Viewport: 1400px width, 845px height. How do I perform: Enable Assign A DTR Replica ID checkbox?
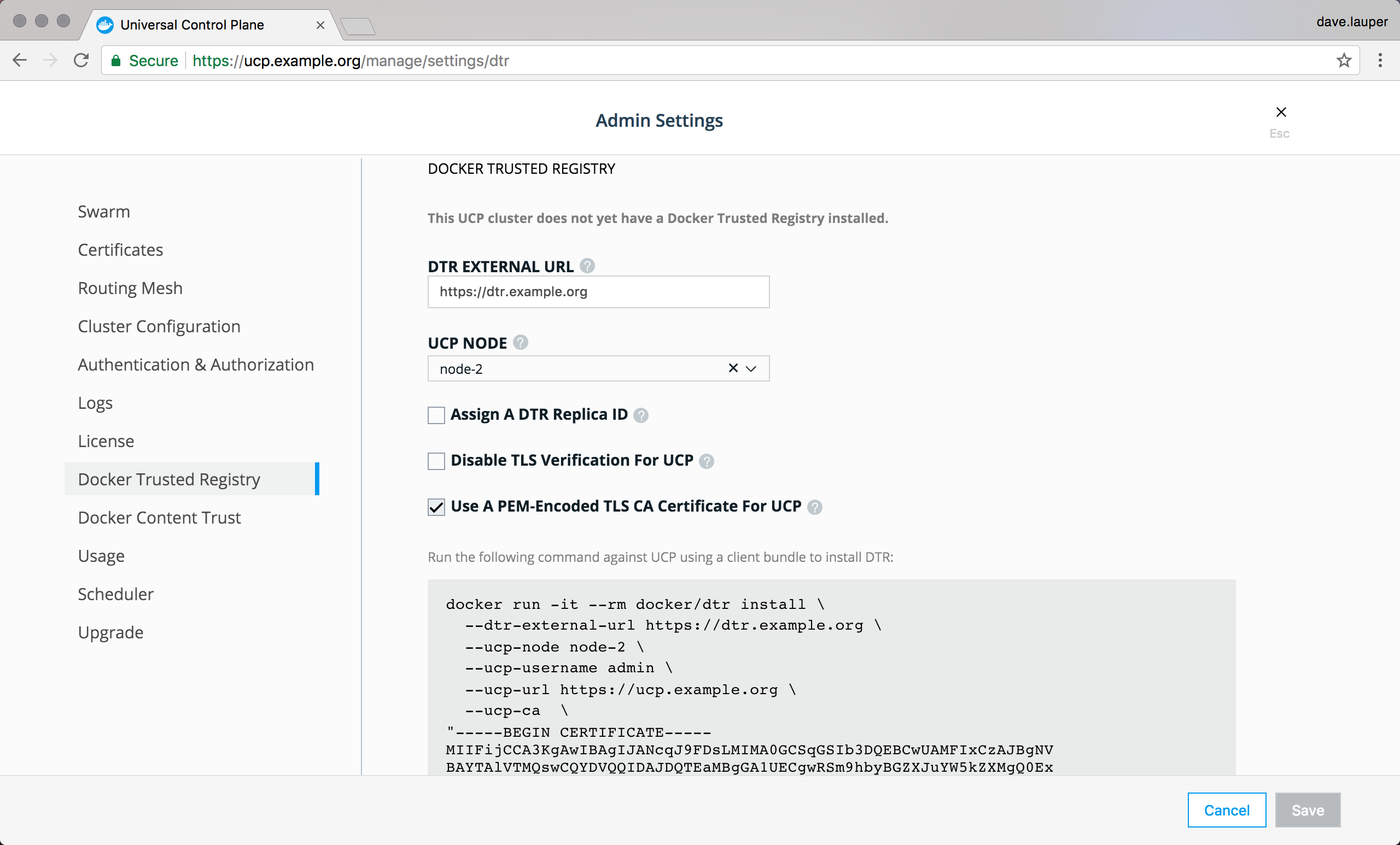(x=436, y=415)
